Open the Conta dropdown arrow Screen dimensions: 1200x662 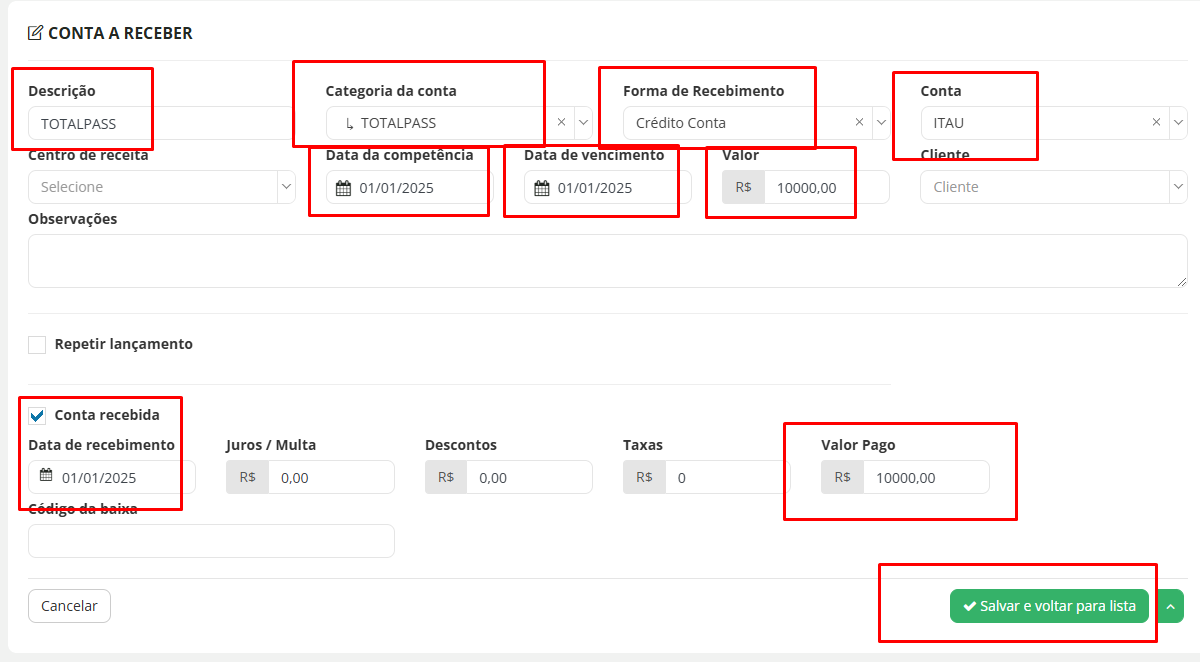pyautogui.click(x=1178, y=122)
